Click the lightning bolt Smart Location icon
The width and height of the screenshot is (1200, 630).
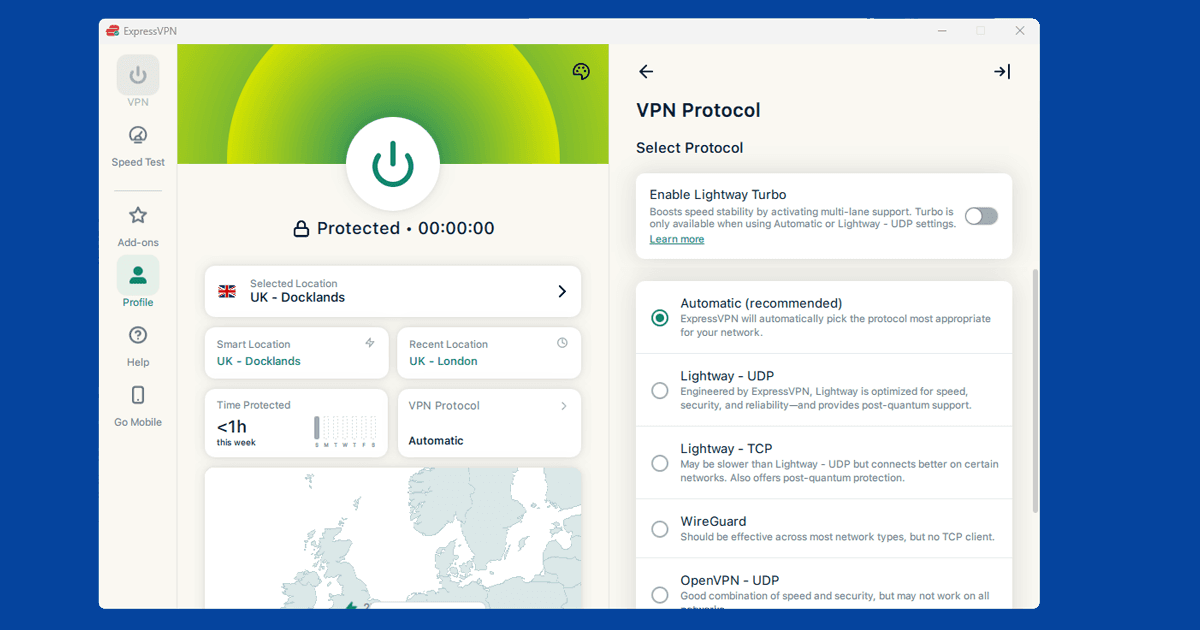click(370, 343)
